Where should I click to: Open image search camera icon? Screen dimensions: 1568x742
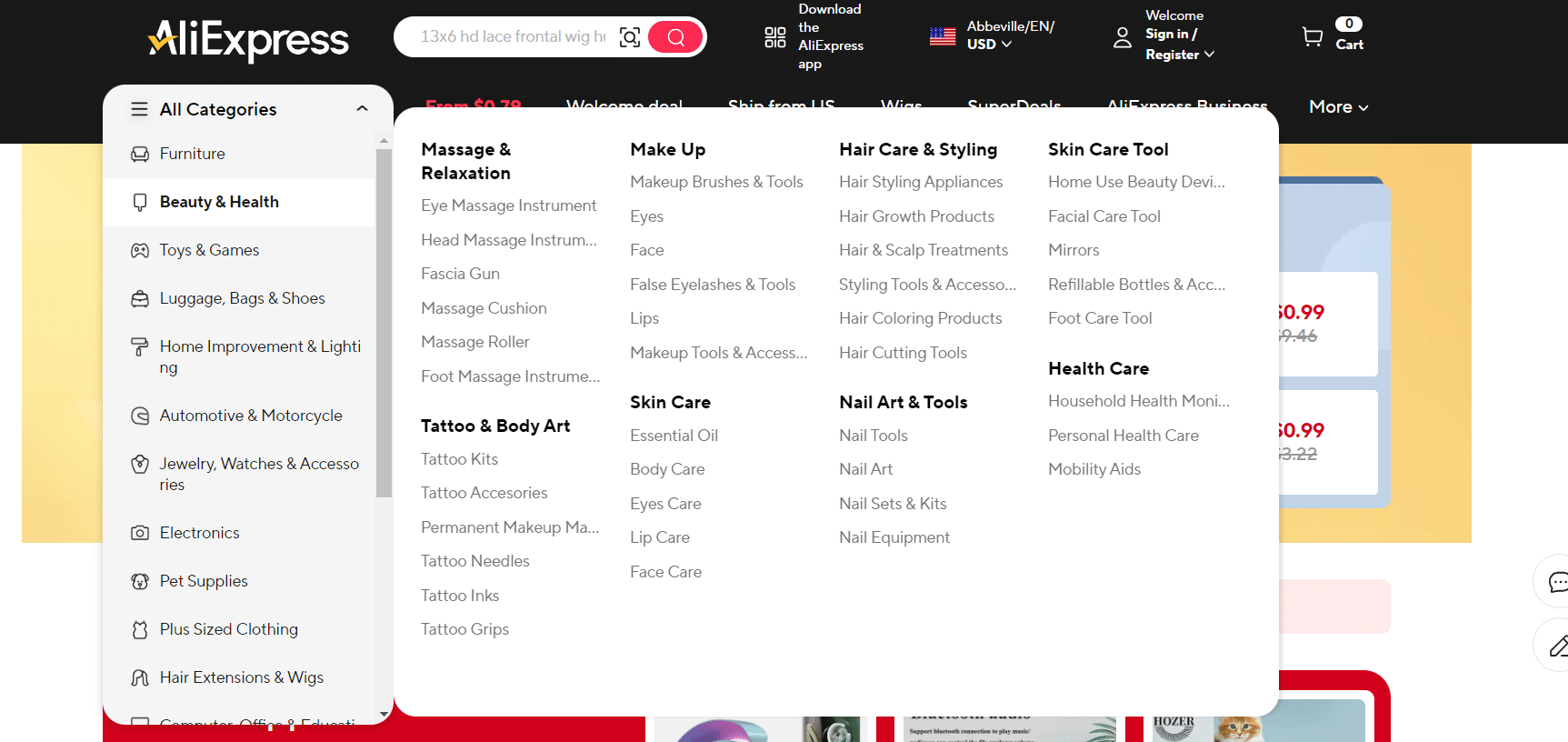pyautogui.click(x=630, y=37)
